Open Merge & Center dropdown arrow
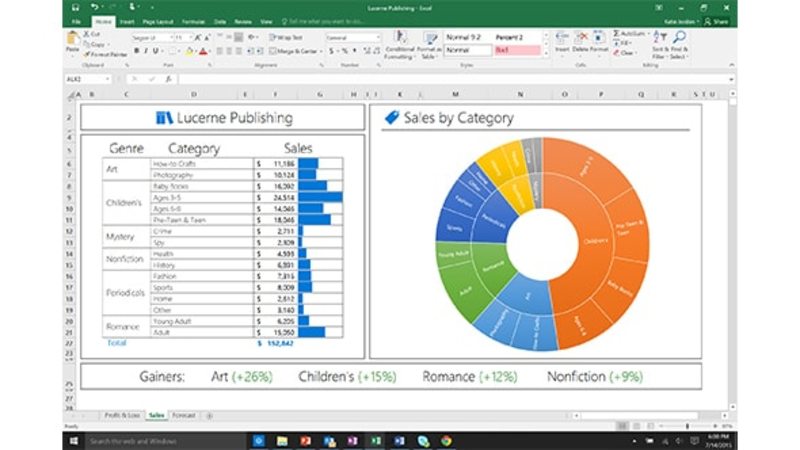The image size is (800, 450). (321, 51)
